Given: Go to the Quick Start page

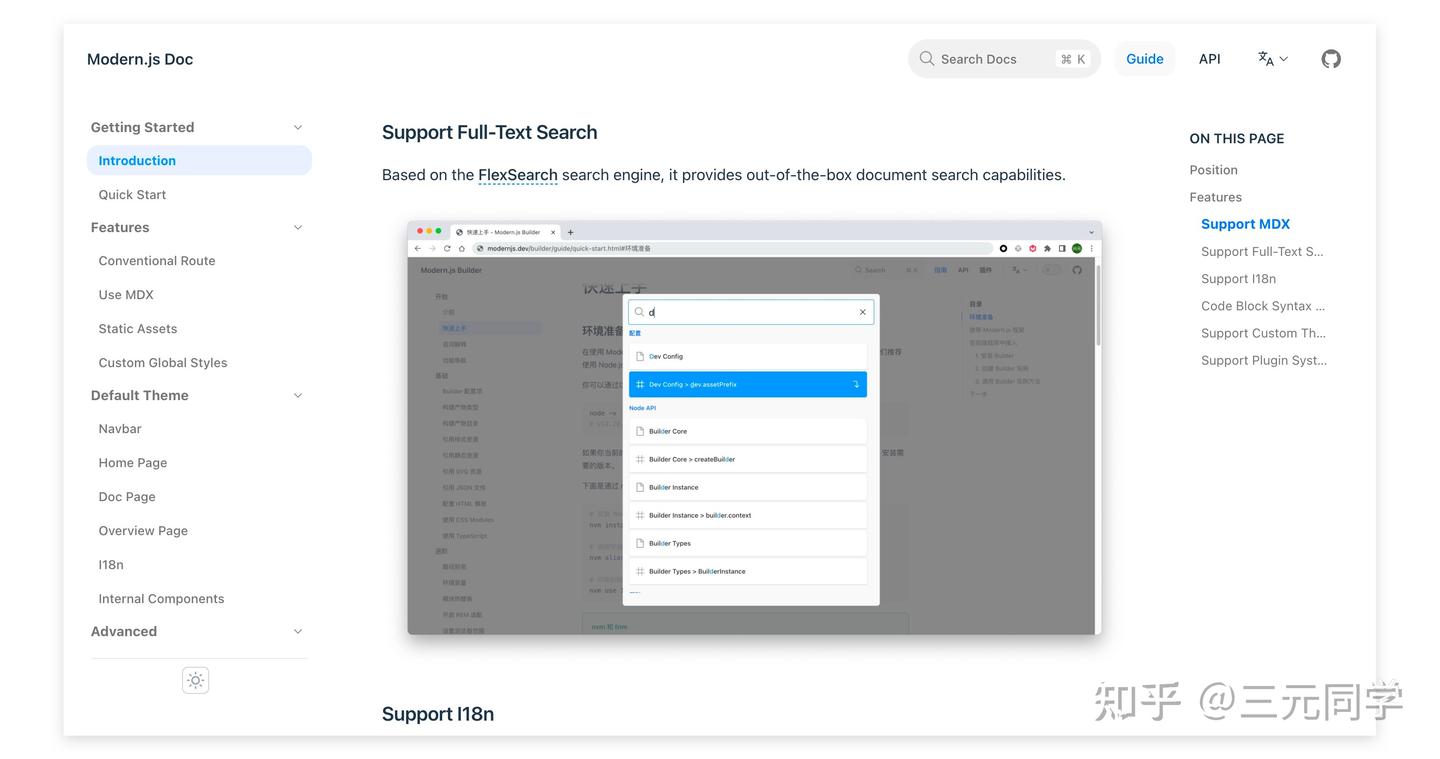Looking at the screenshot, I should (x=132, y=194).
